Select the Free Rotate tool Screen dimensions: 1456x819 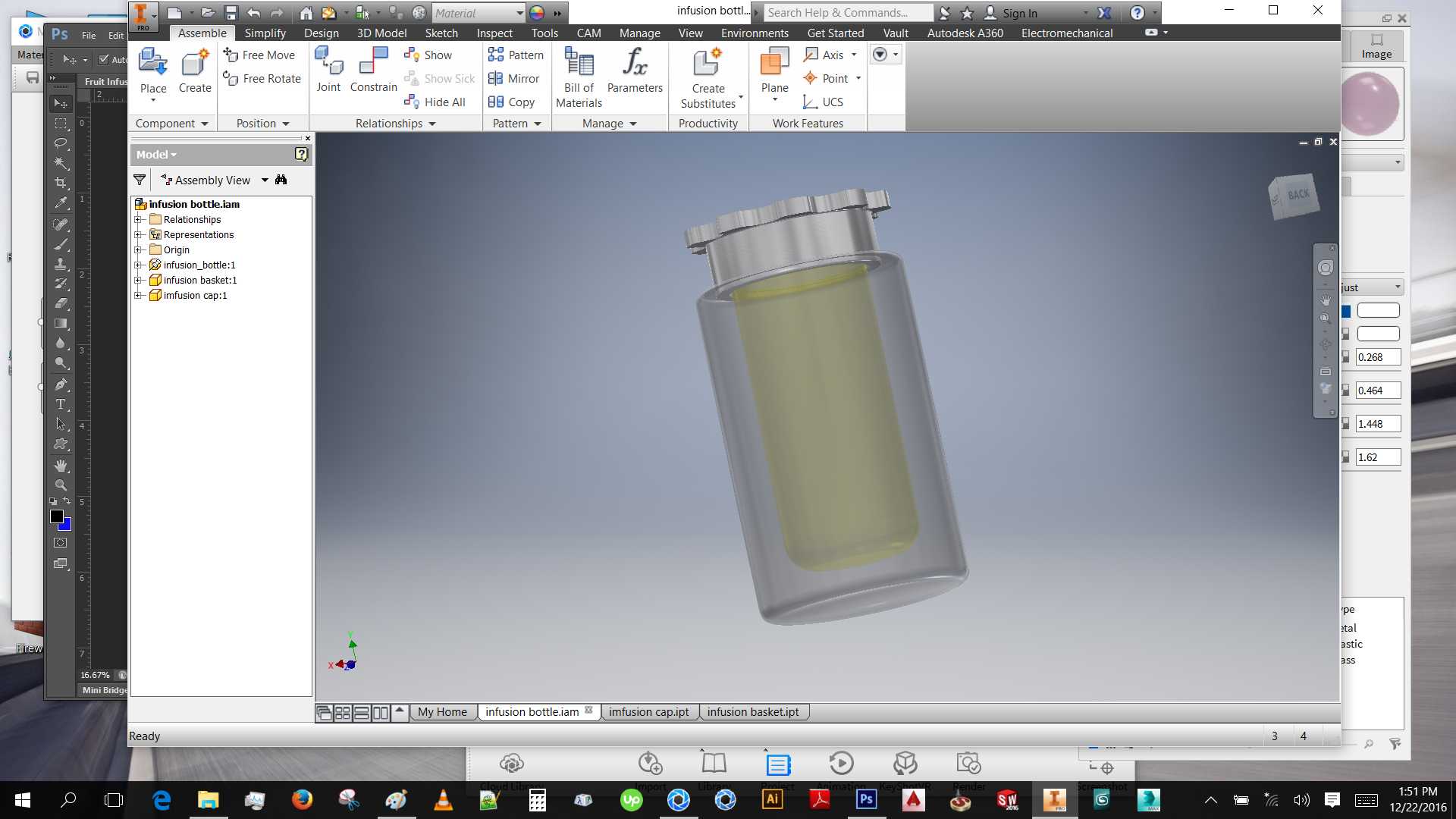pos(262,79)
